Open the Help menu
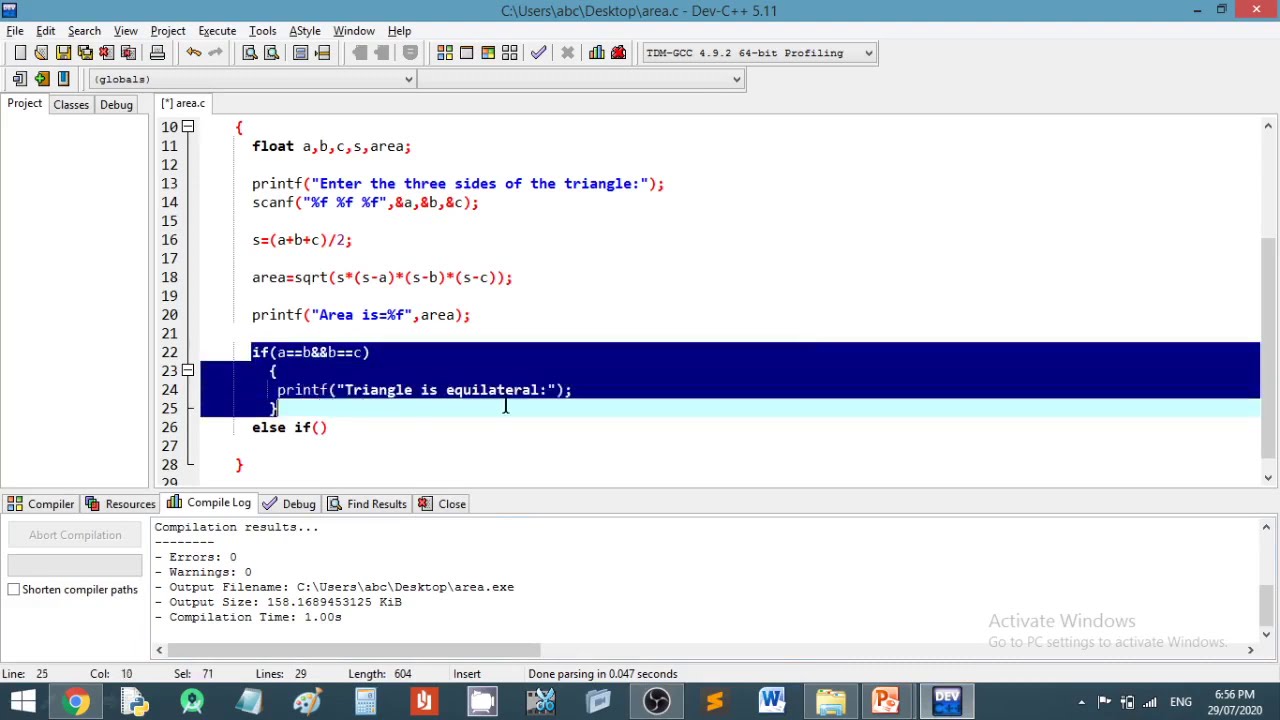Image resolution: width=1280 pixels, height=720 pixels. coord(399,31)
